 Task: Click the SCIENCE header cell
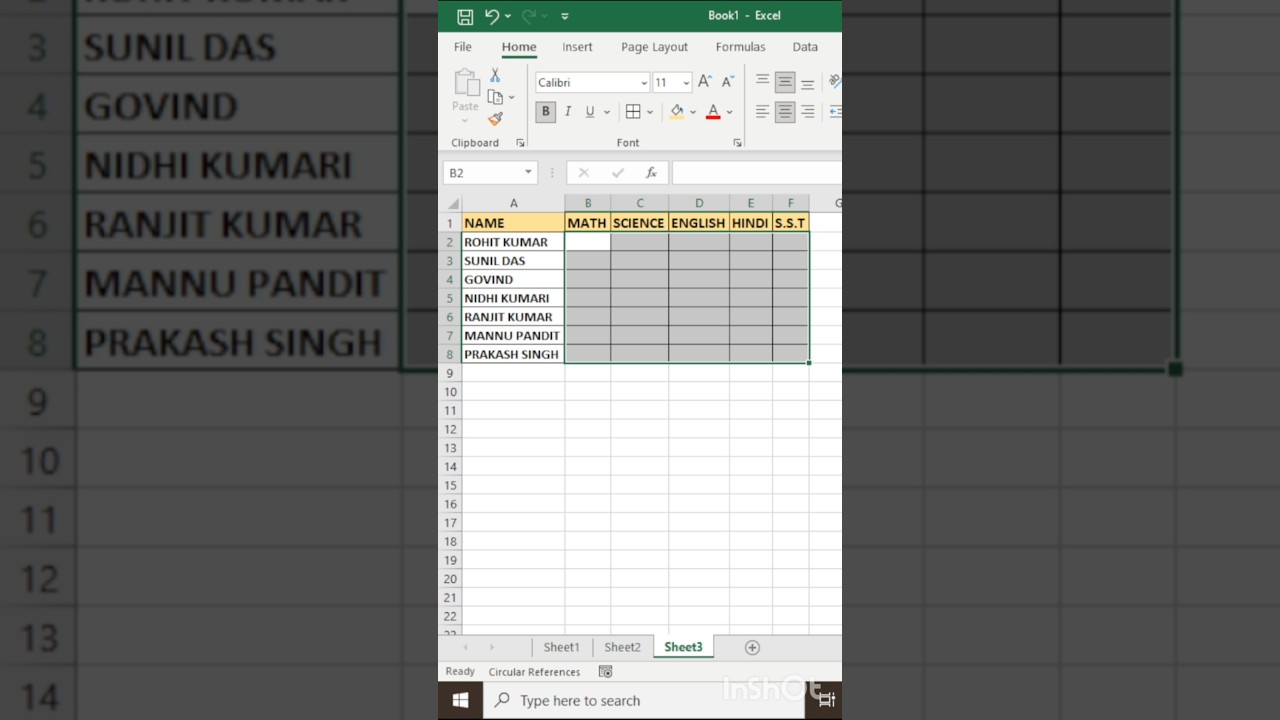tap(639, 223)
